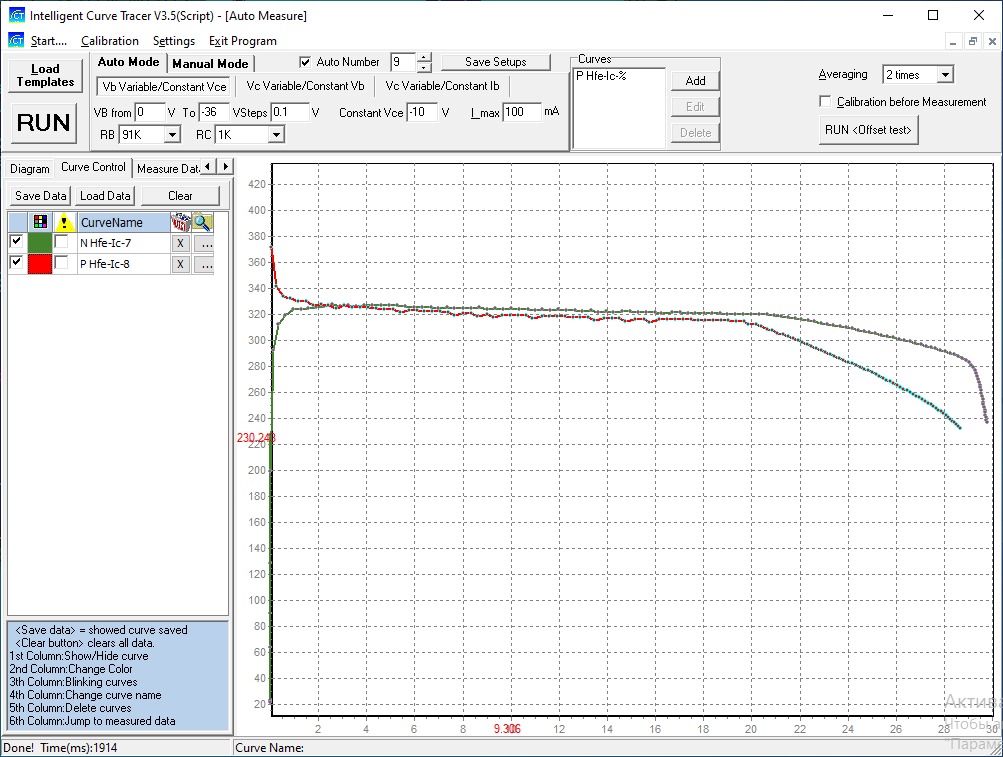Click the magnifier measured data header icon
This screenshot has height=757, width=1003.
tap(202, 222)
